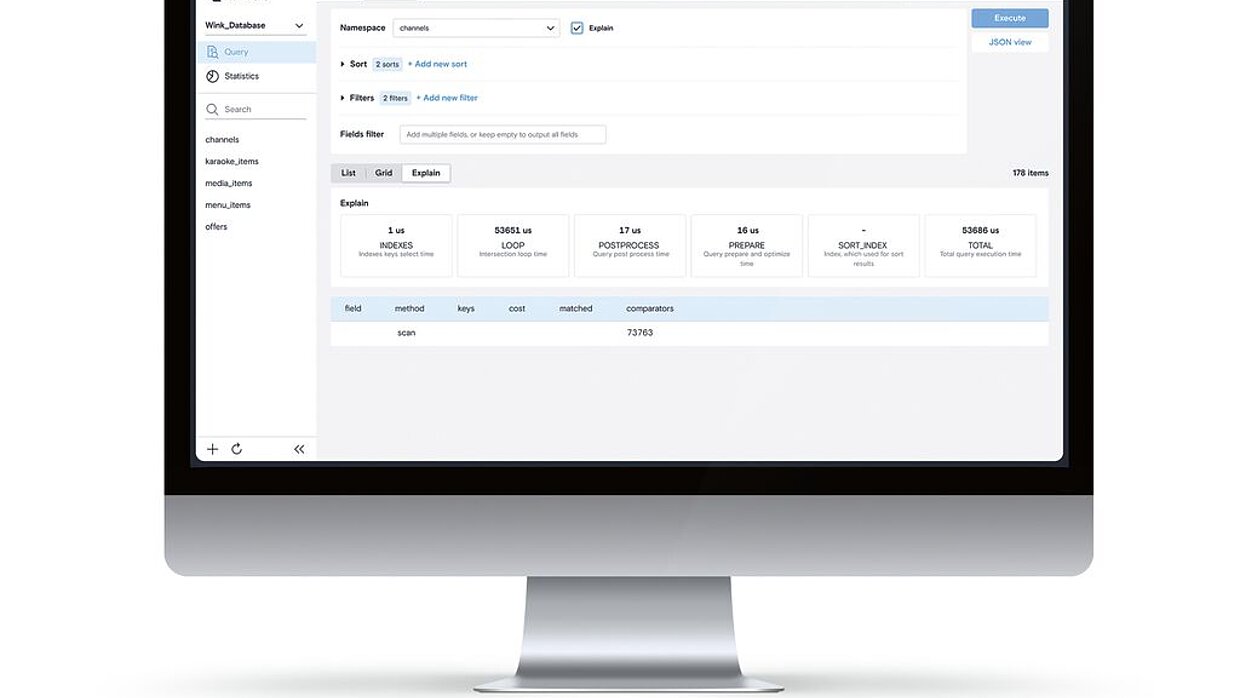This screenshot has height=698, width=1240.
Task: Expand the Sort section triangle
Action: coord(343,64)
